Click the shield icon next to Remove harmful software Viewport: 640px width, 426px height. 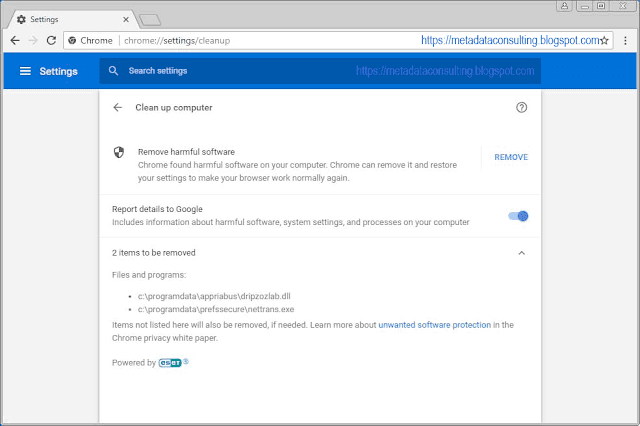(118, 152)
